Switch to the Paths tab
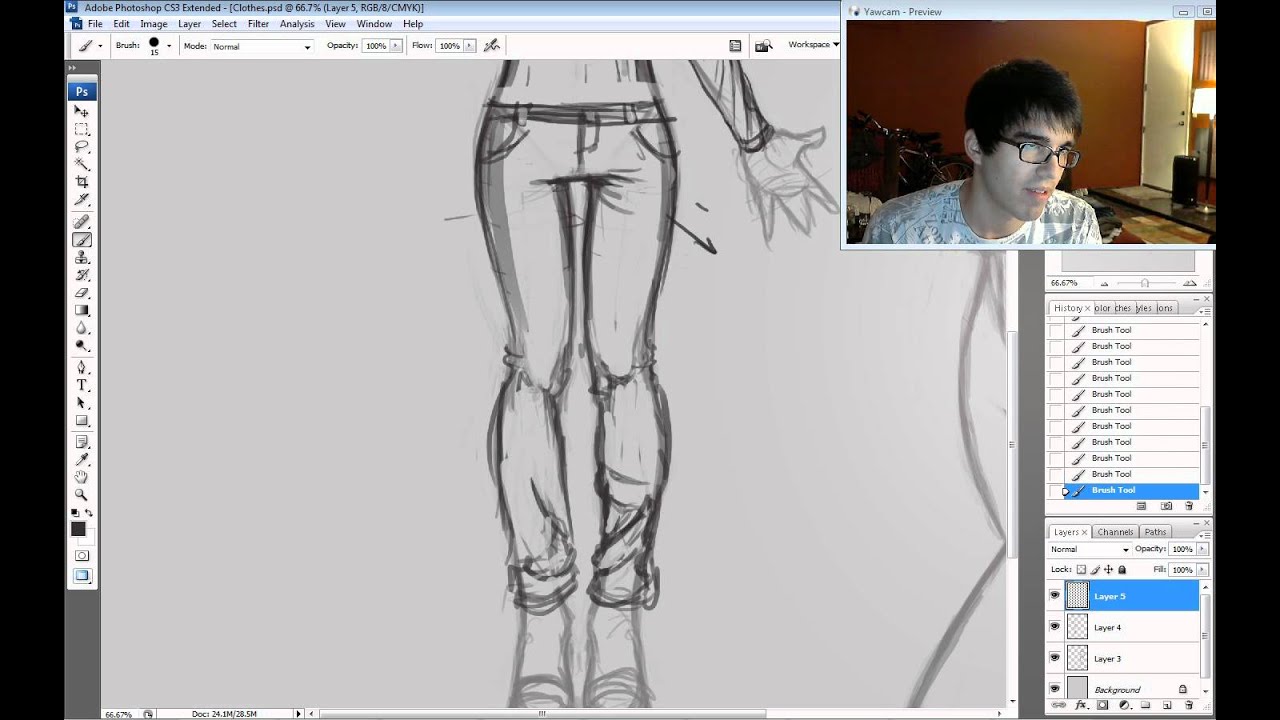Screen dimensions: 1280x720 point(1155,532)
